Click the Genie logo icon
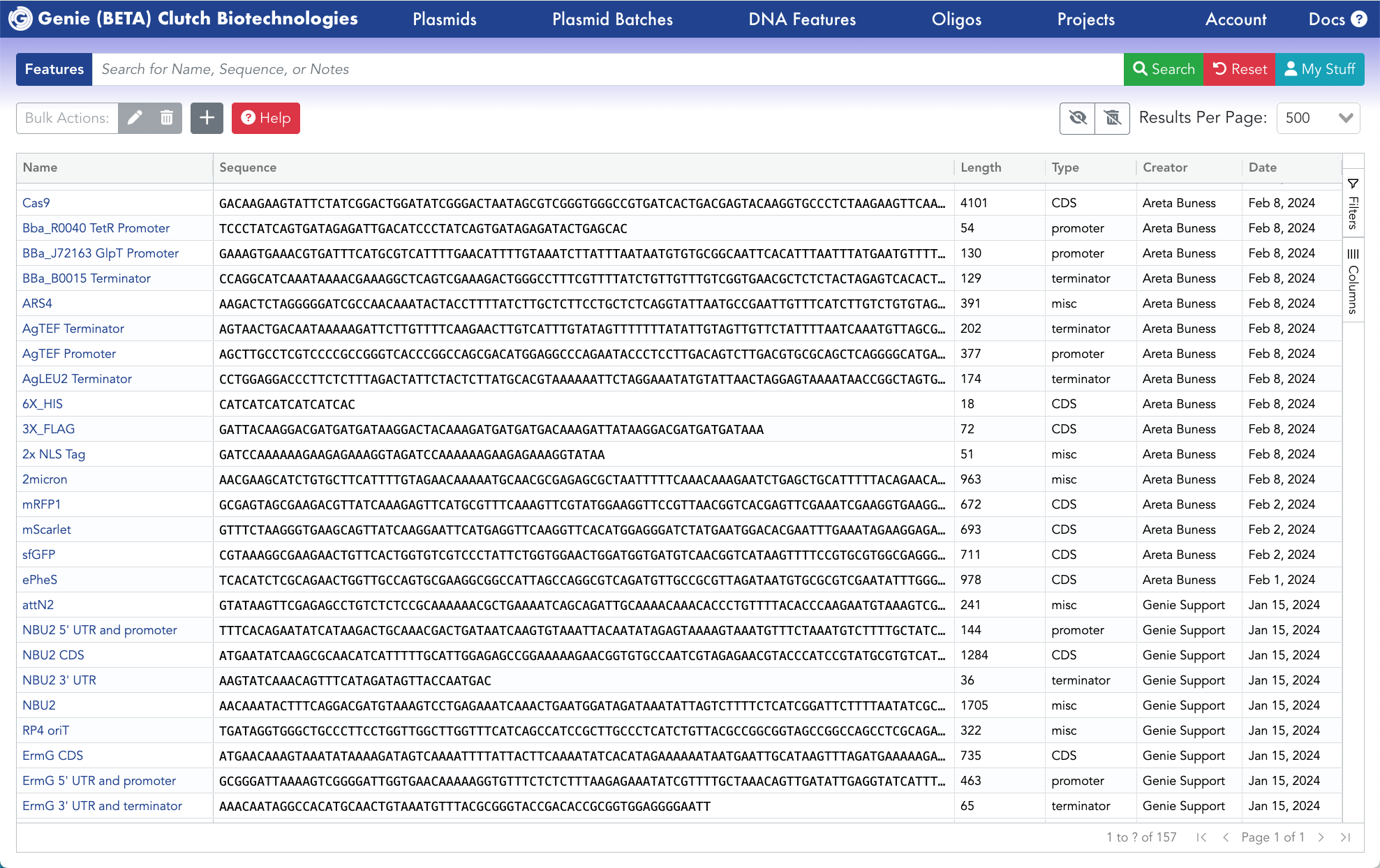1380x868 pixels. tap(20, 19)
